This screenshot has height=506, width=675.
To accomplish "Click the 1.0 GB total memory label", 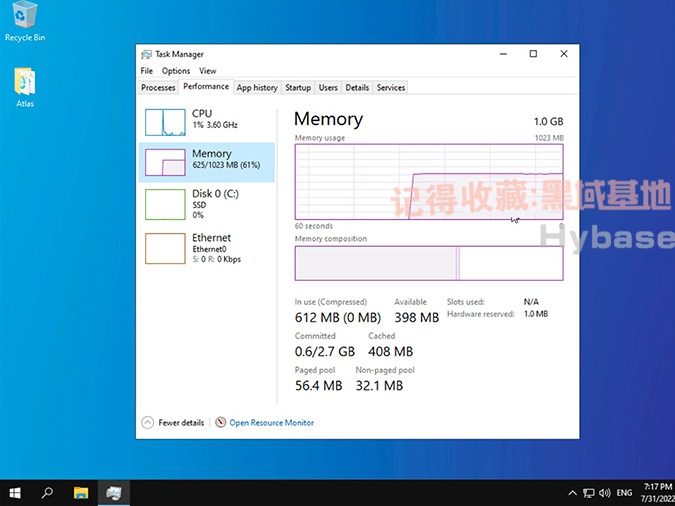I will pyautogui.click(x=548, y=121).
